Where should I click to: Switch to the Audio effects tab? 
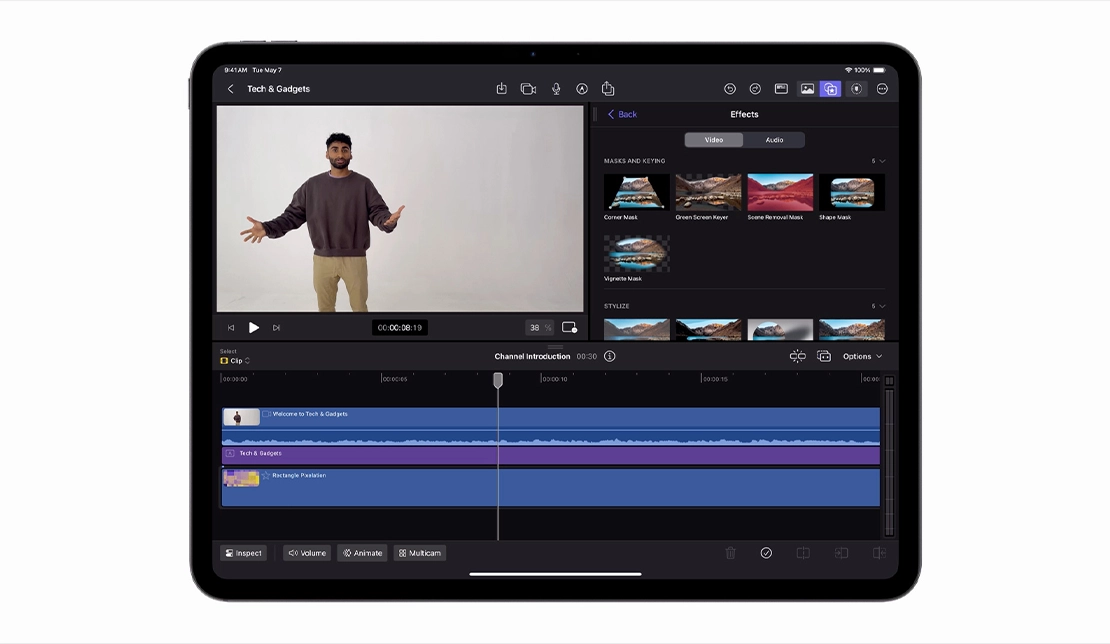pos(774,140)
